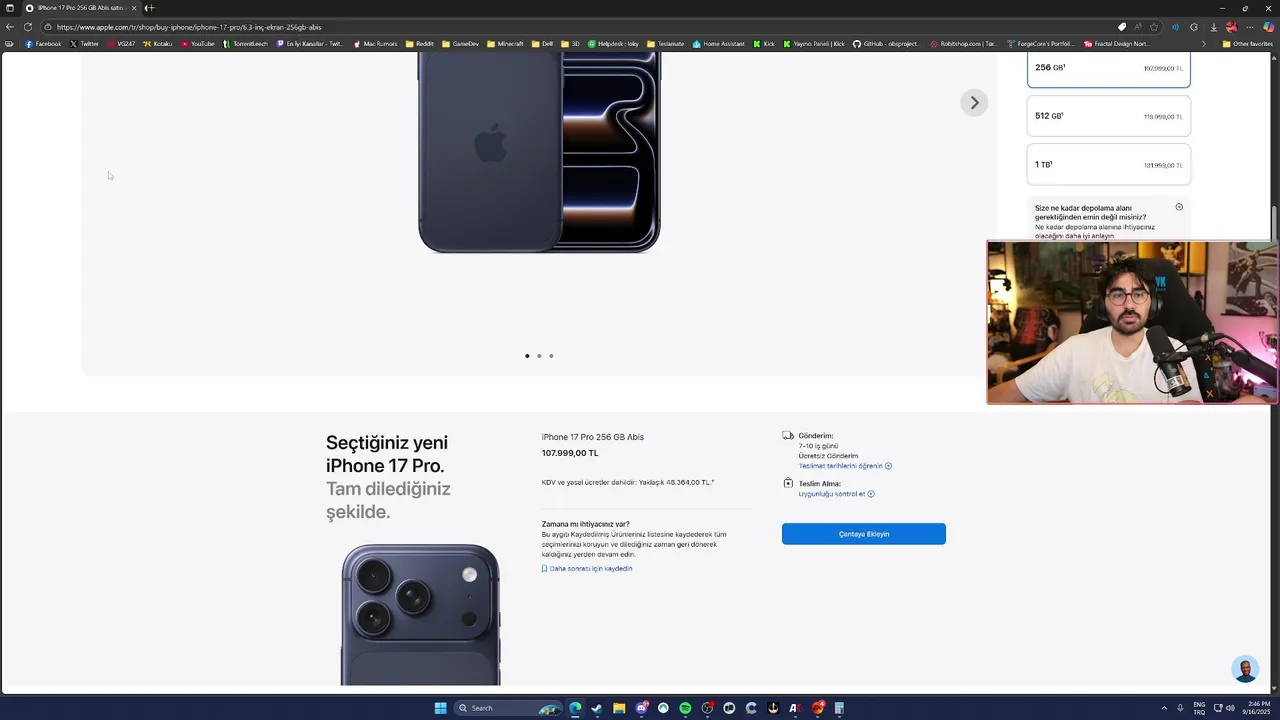
Task: Open the Robitshop.com bookmark
Action: click(x=964, y=44)
